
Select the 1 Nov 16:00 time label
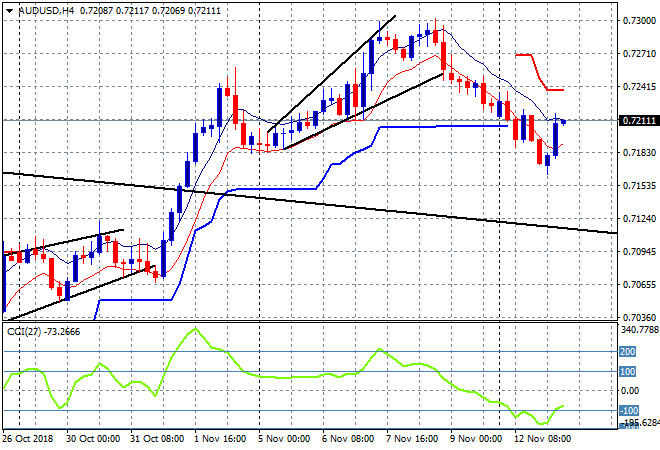(x=219, y=438)
